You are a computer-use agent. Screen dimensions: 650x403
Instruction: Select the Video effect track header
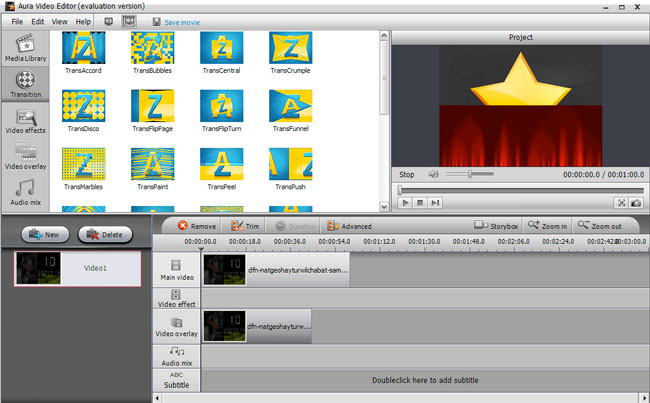(177, 299)
